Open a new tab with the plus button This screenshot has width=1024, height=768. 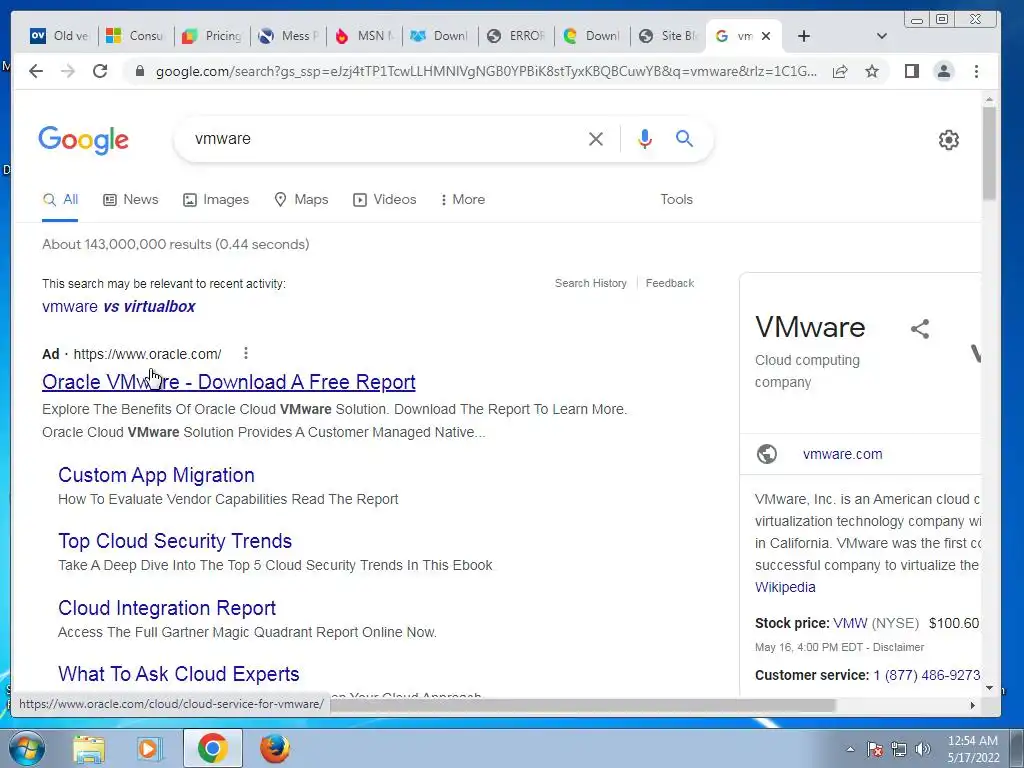pos(804,37)
